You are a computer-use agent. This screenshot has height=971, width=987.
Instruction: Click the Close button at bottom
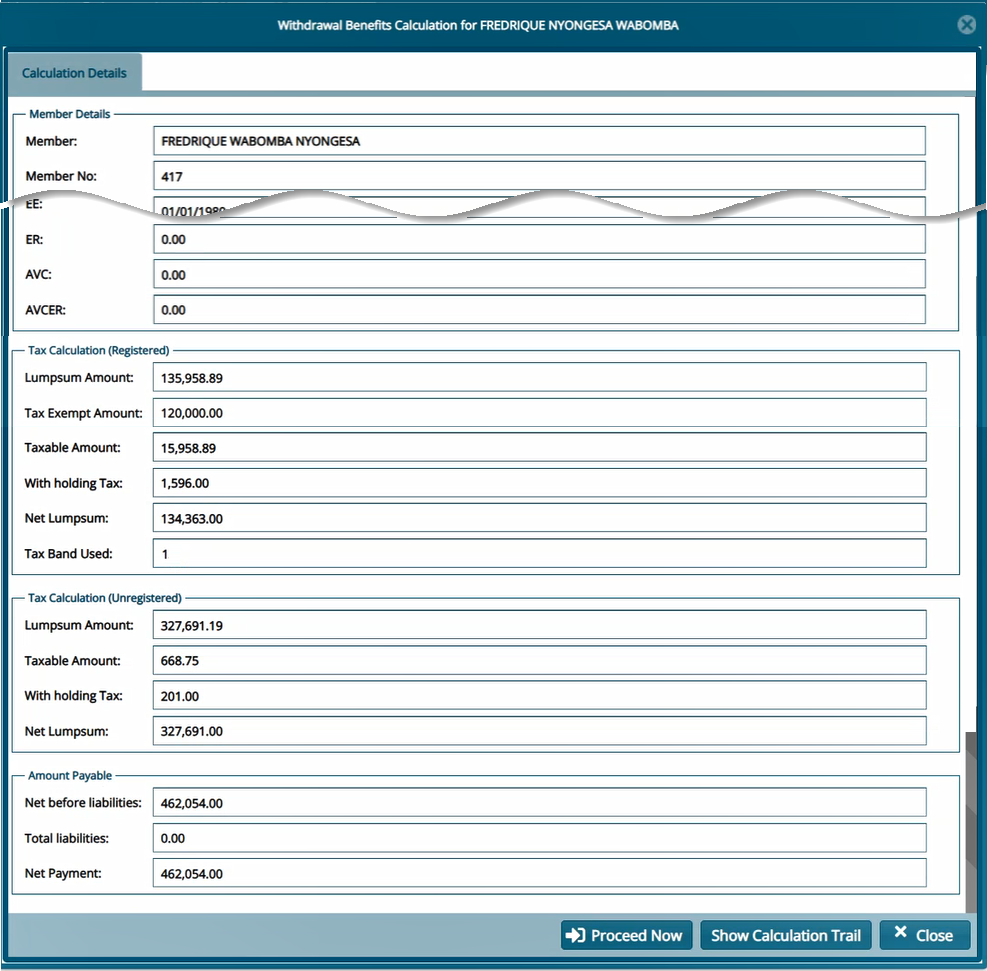pos(925,935)
